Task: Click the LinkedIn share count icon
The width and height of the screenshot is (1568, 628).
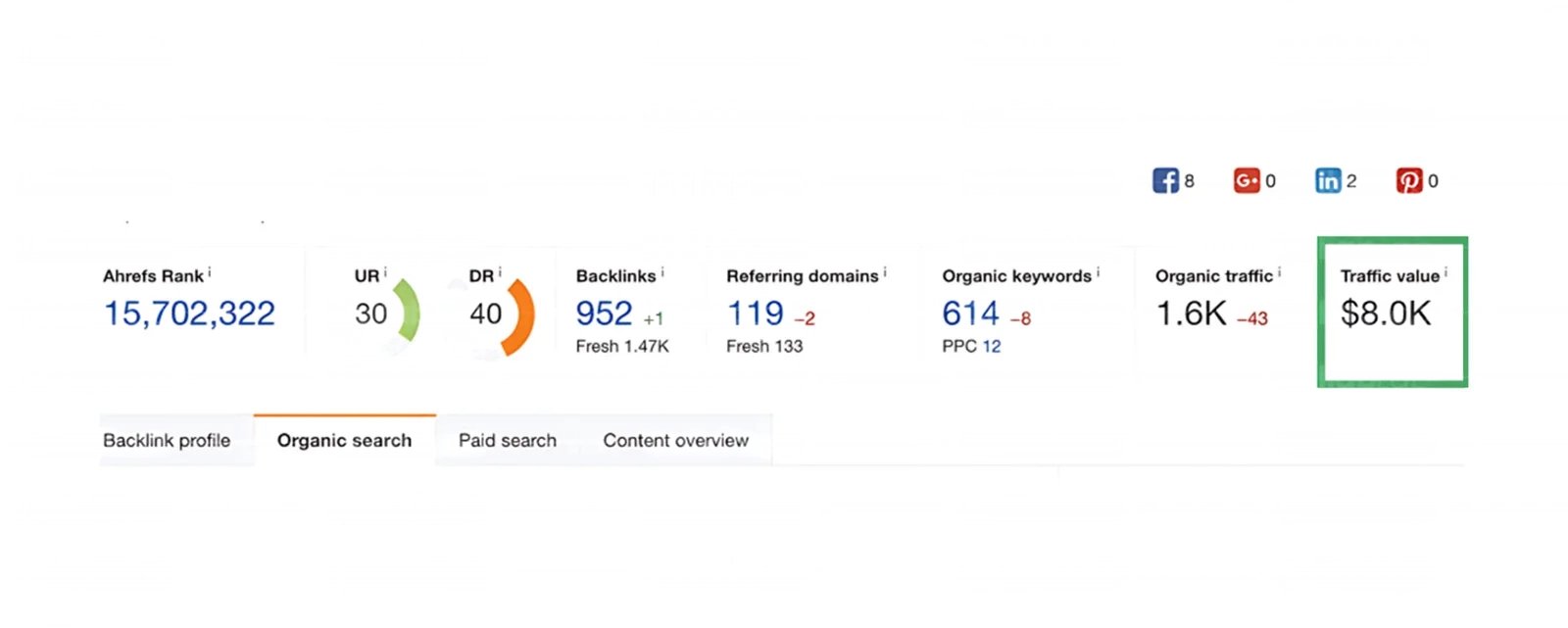Action: coord(1328,180)
